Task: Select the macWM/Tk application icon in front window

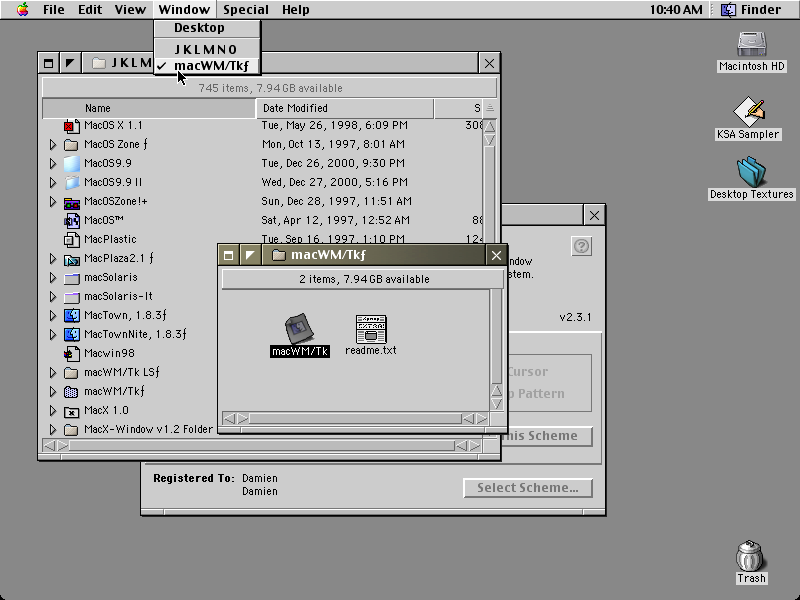Action: [x=299, y=329]
